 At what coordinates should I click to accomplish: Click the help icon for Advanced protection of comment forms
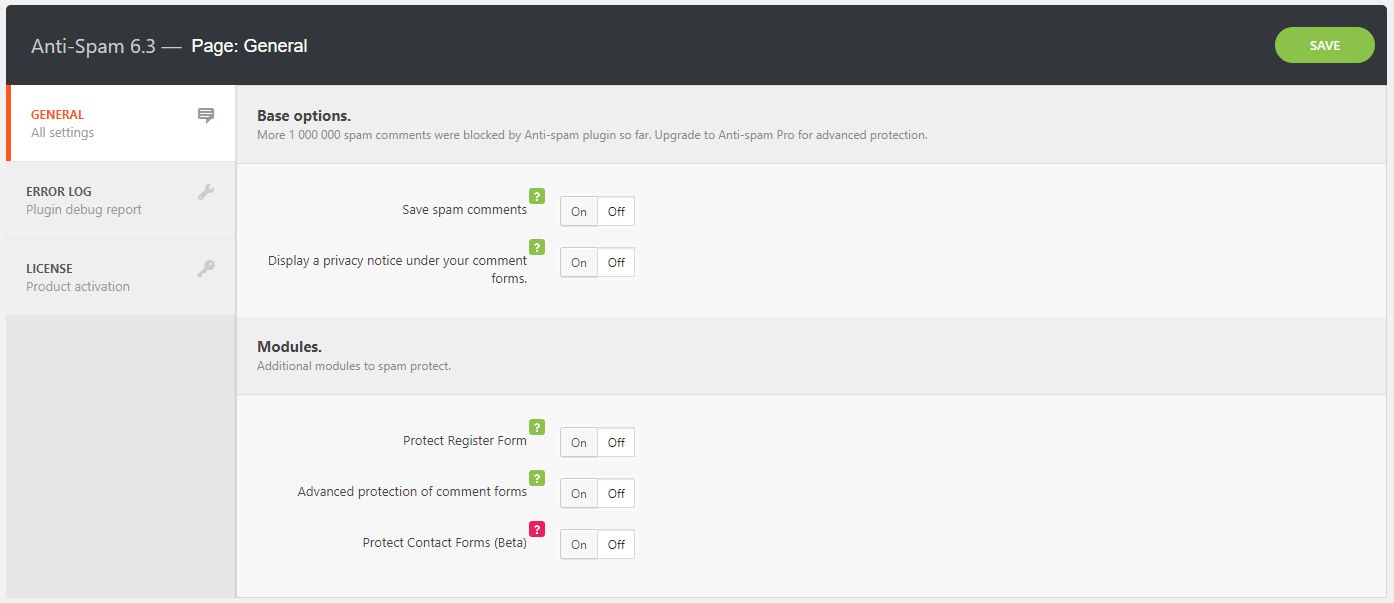(x=537, y=478)
